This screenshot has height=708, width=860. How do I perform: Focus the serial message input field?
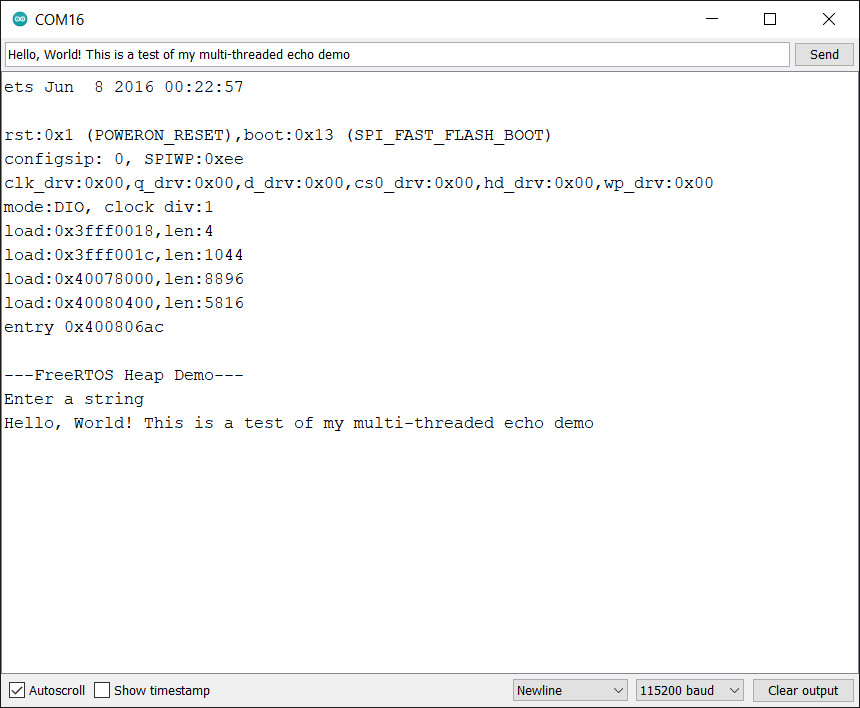click(397, 55)
